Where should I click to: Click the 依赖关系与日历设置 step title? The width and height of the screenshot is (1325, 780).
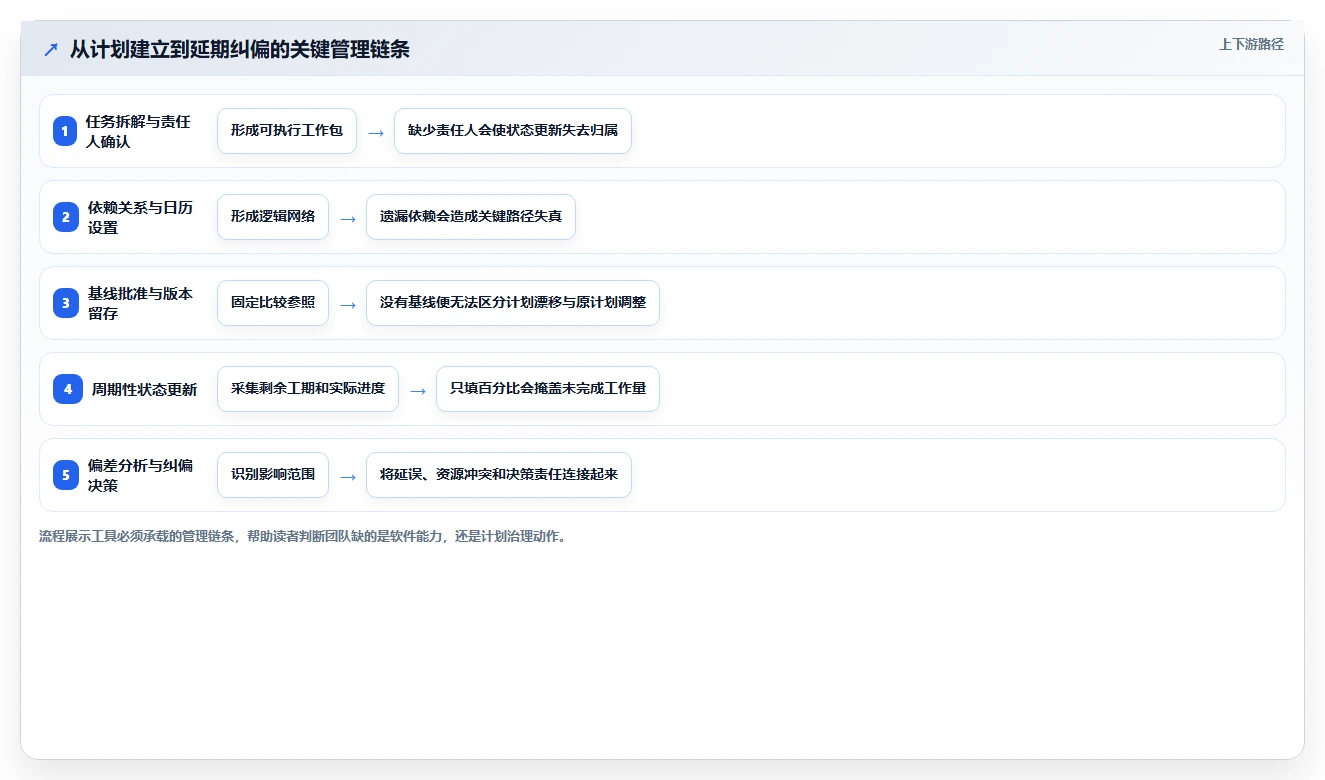(x=140, y=217)
